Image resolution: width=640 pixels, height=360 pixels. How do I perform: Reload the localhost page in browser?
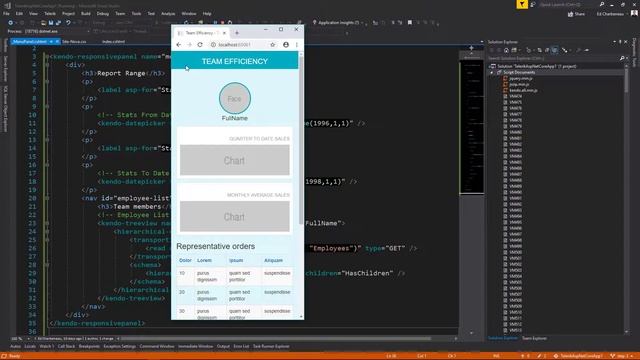[200, 44]
